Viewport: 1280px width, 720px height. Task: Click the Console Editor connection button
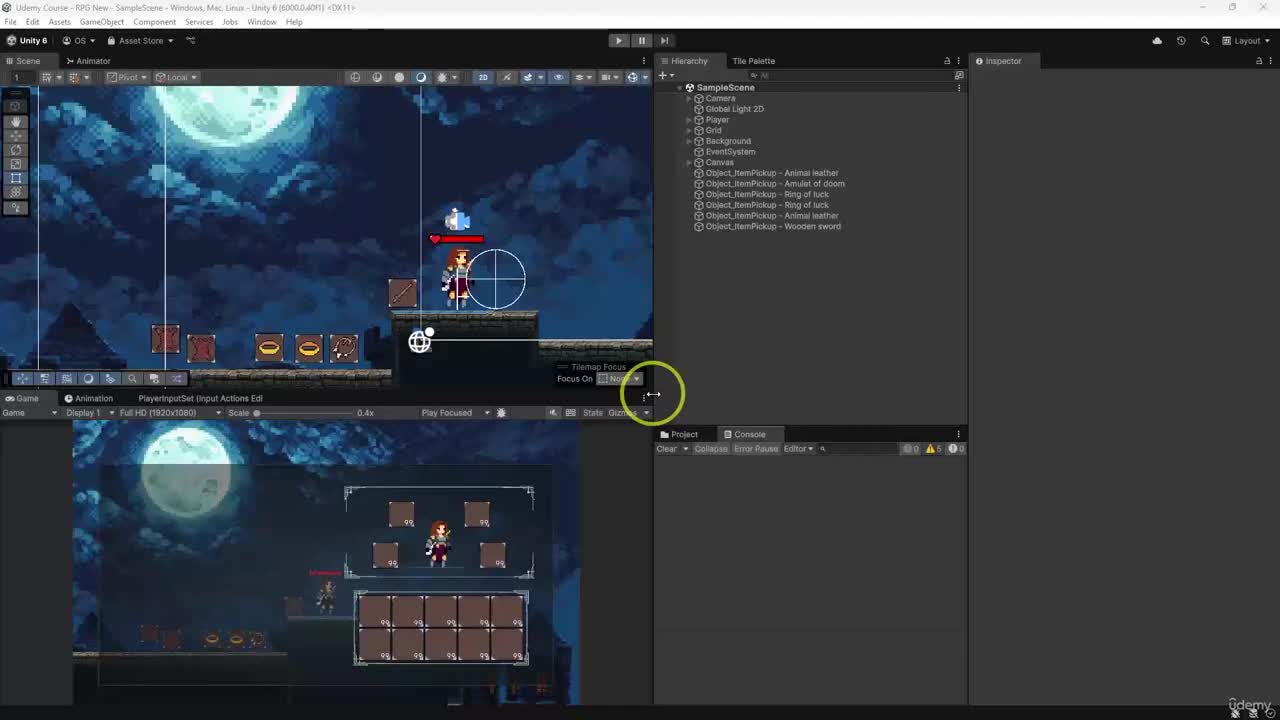(798, 449)
